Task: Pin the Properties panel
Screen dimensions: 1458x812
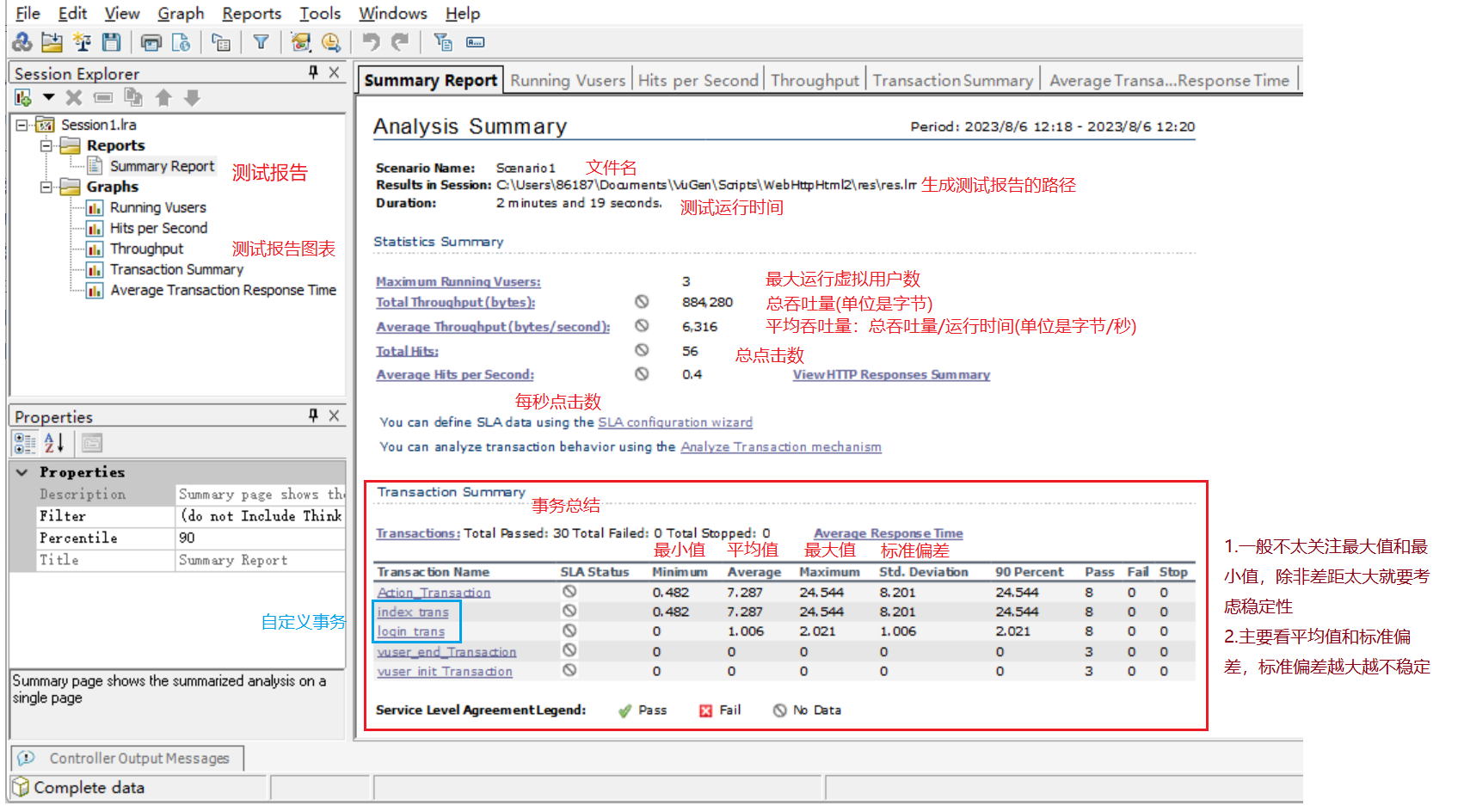Action: 313,416
